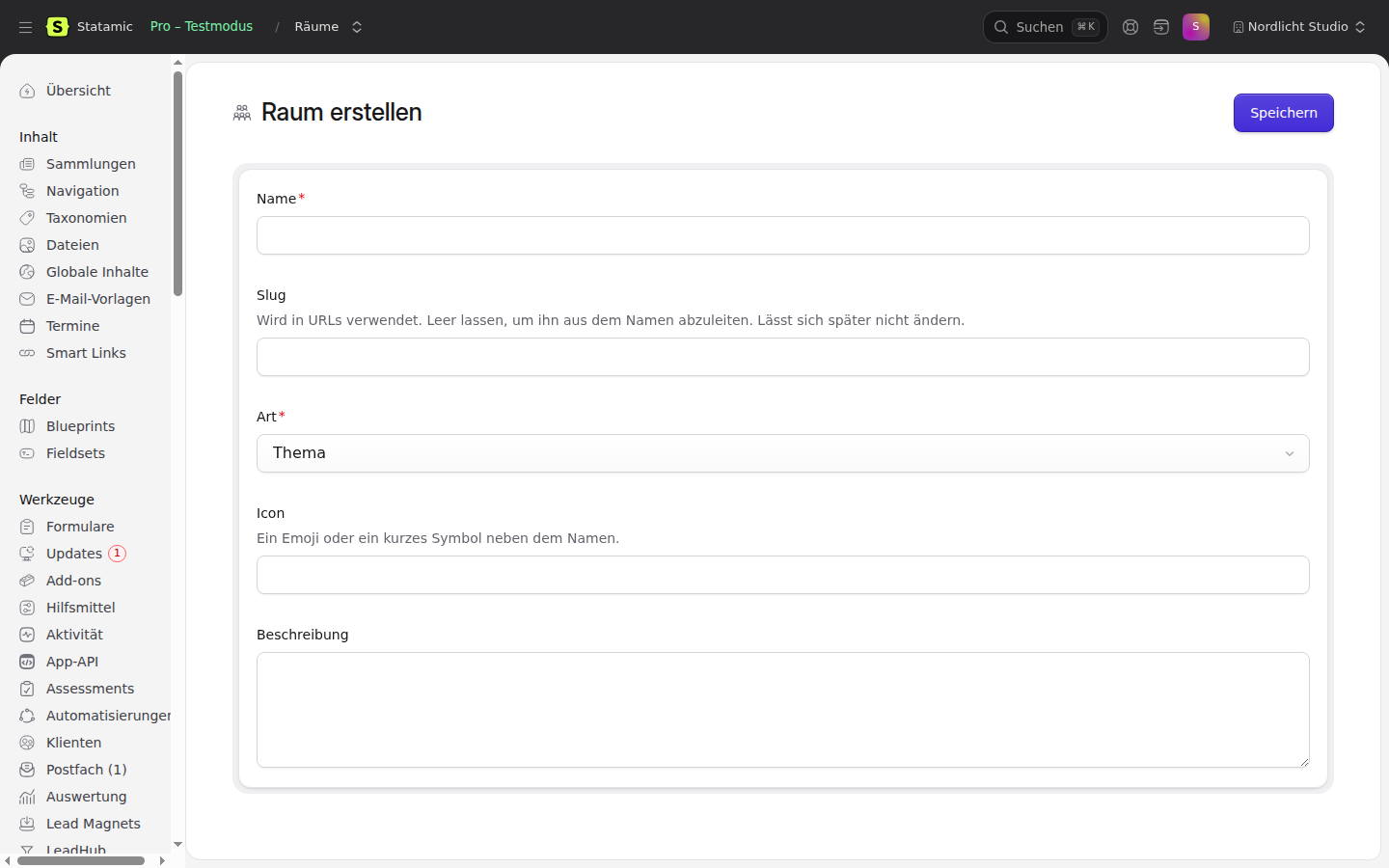Toggle the hamburger sidebar menu icon
Image resolution: width=1389 pixels, height=868 pixels.
coord(26,27)
